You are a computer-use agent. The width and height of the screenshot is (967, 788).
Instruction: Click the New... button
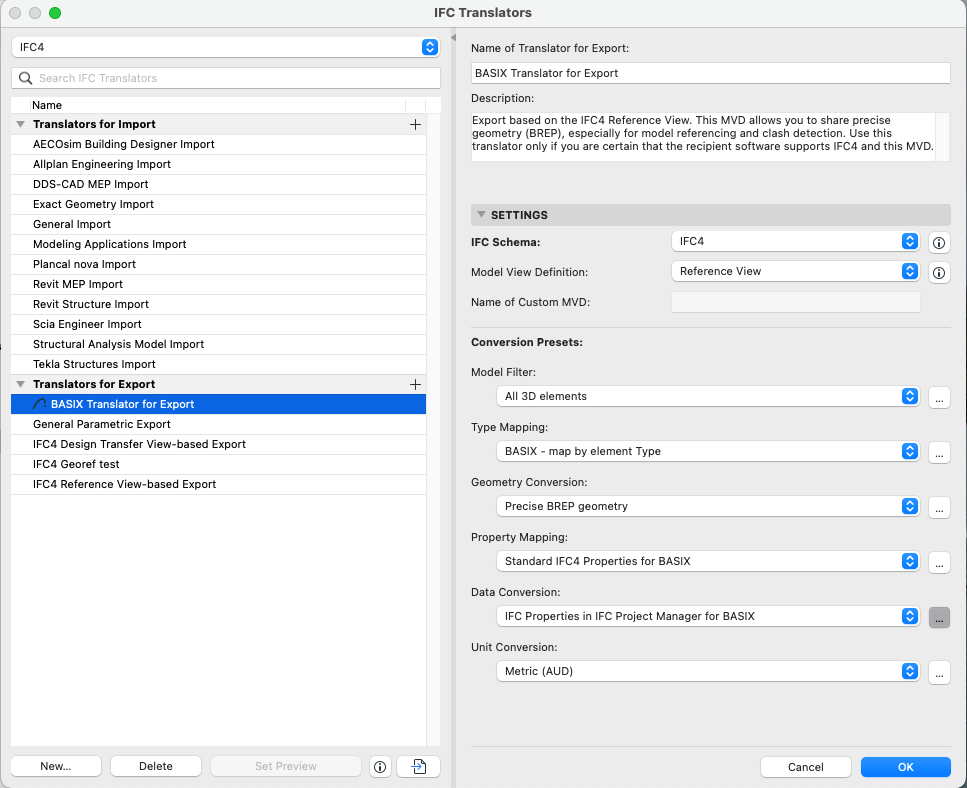point(56,766)
